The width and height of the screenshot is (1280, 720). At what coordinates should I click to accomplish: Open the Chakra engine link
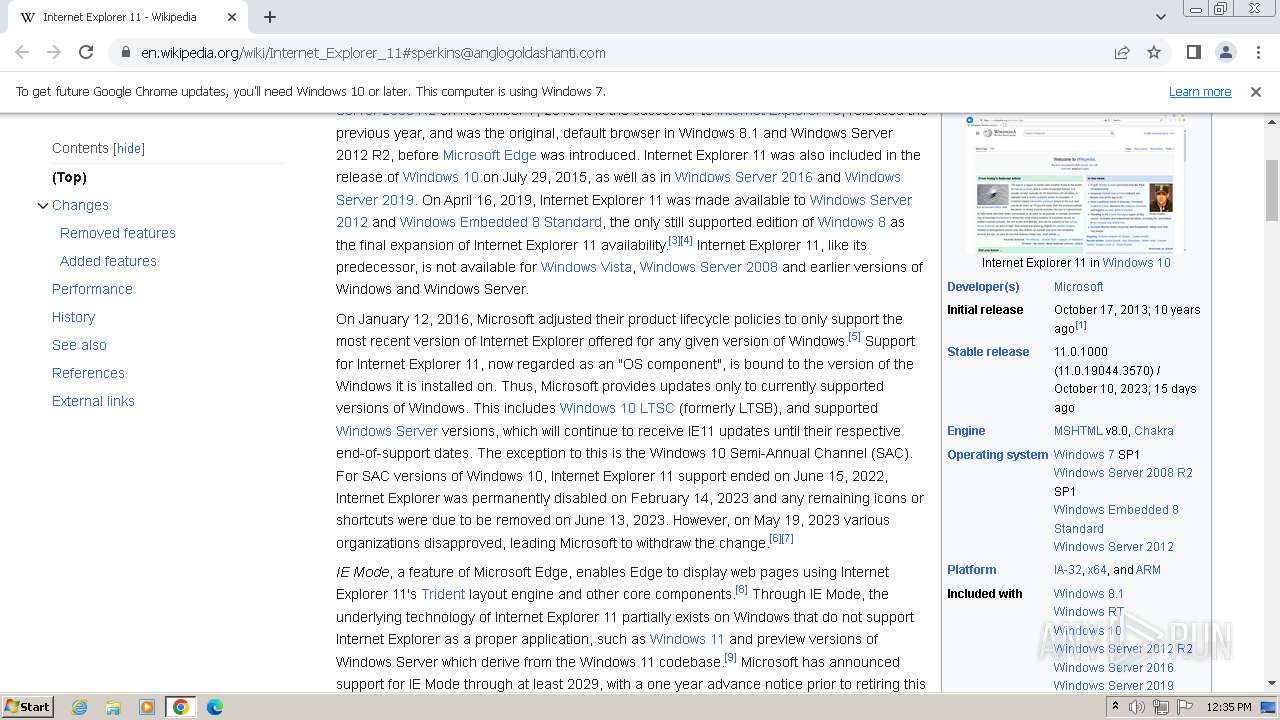pos(1154,431)
